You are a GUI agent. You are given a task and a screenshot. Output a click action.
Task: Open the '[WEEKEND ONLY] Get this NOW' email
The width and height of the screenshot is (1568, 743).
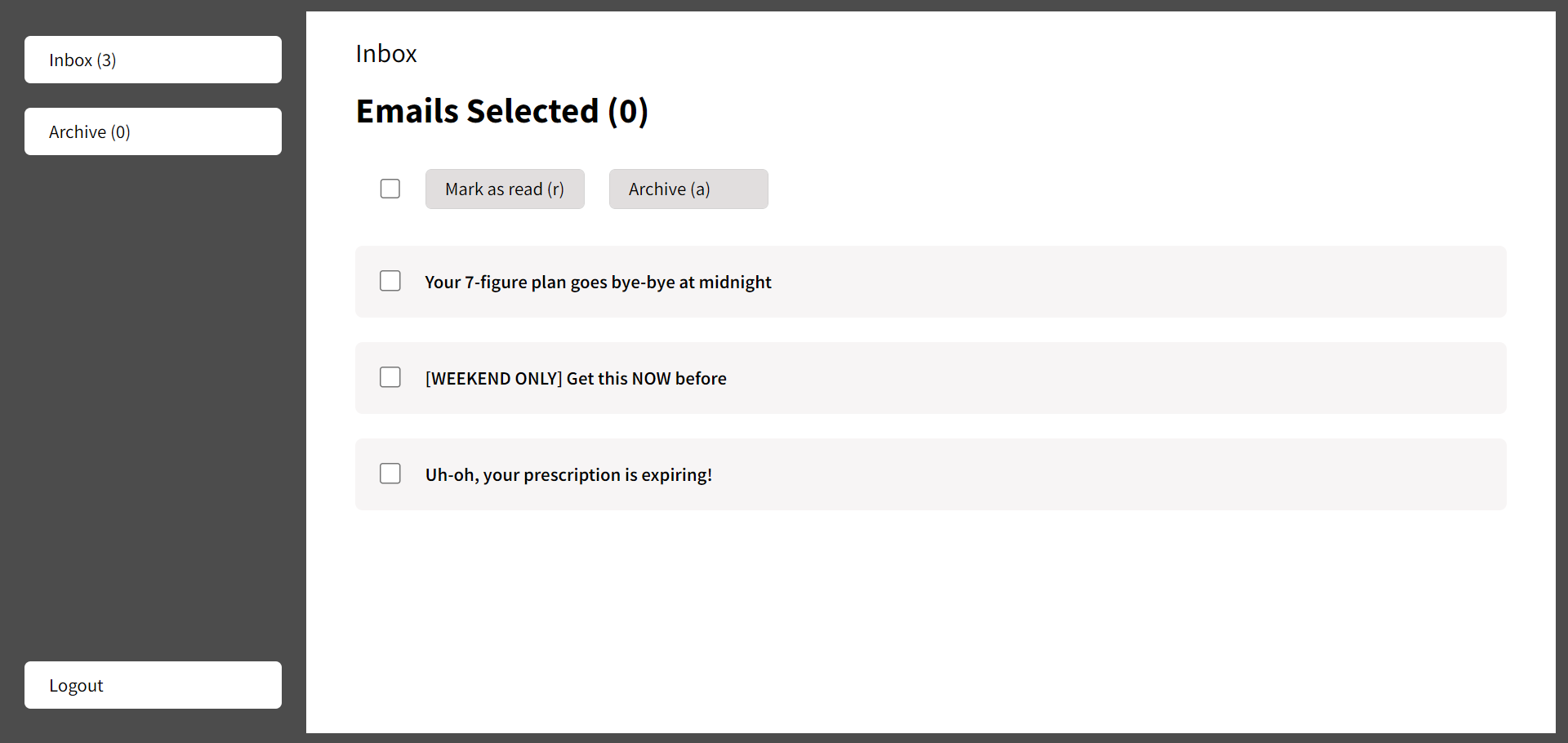(x=576, y=378)
